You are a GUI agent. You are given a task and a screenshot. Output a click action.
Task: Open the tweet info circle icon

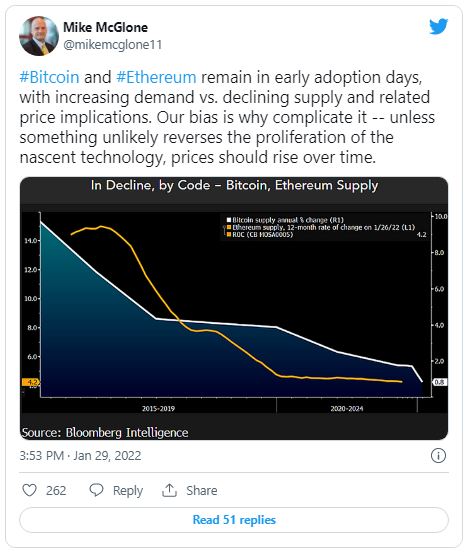click(x=438, y=455)
